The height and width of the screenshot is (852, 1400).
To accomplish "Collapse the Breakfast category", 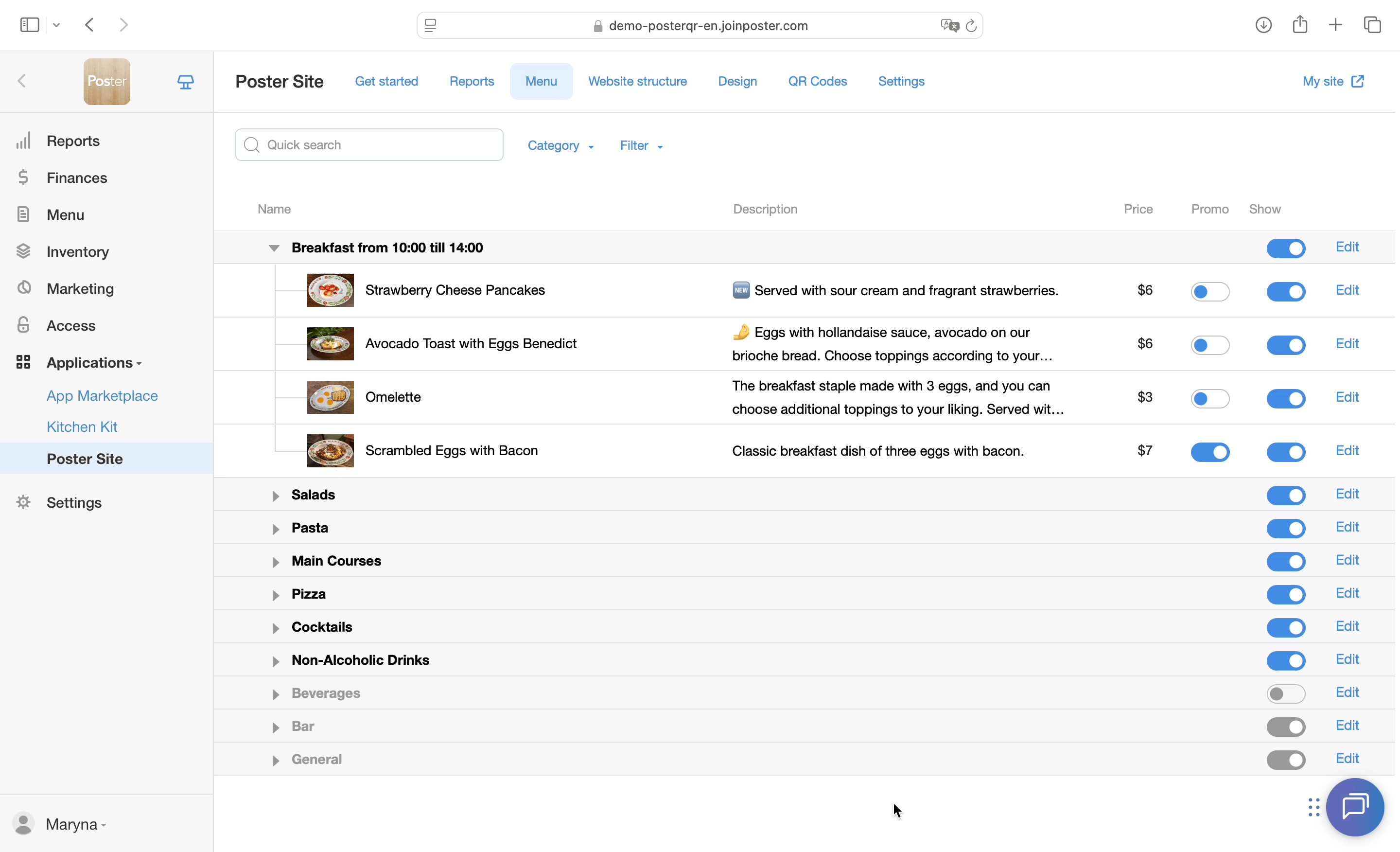I will [274, 248].
